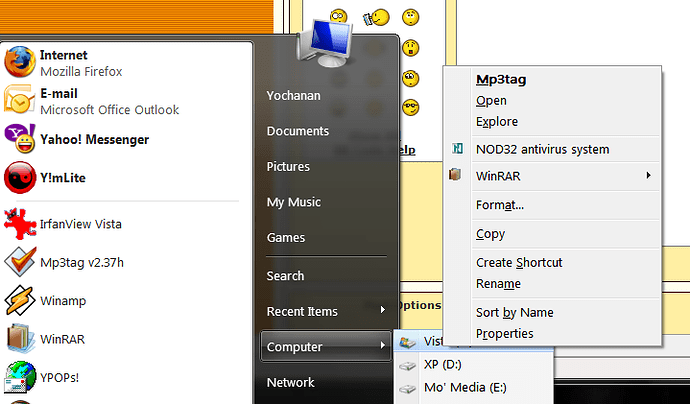Select the surprised emoticon under top-right smiley
690x404 pixels.
410,48
